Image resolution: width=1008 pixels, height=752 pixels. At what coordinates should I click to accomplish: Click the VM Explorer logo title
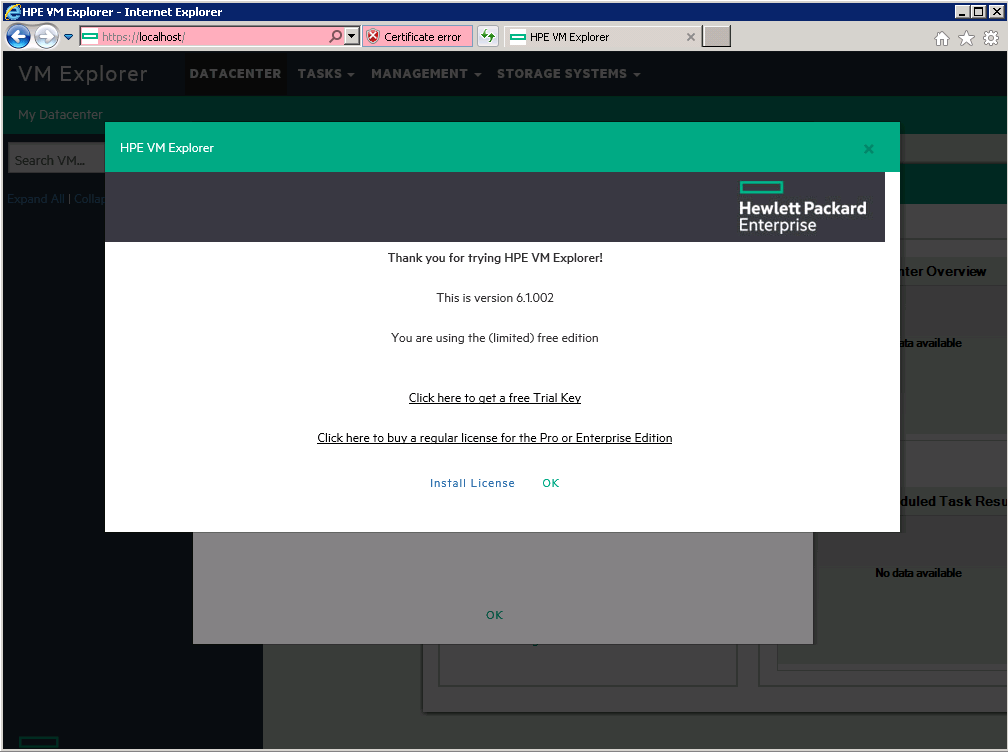(83, 74)
